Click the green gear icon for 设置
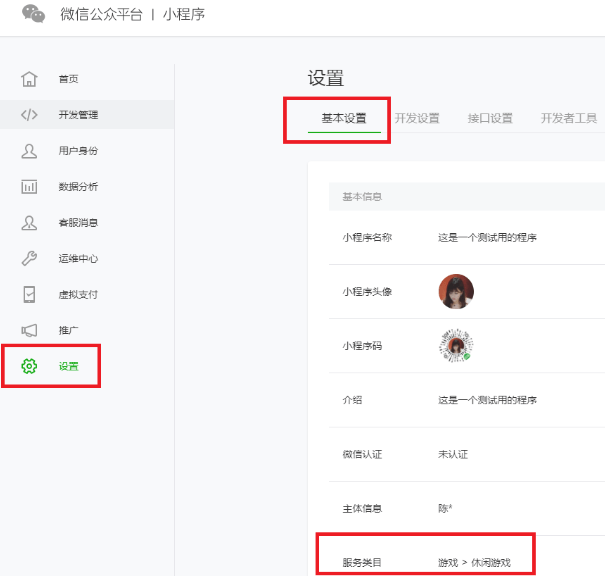 29,367
